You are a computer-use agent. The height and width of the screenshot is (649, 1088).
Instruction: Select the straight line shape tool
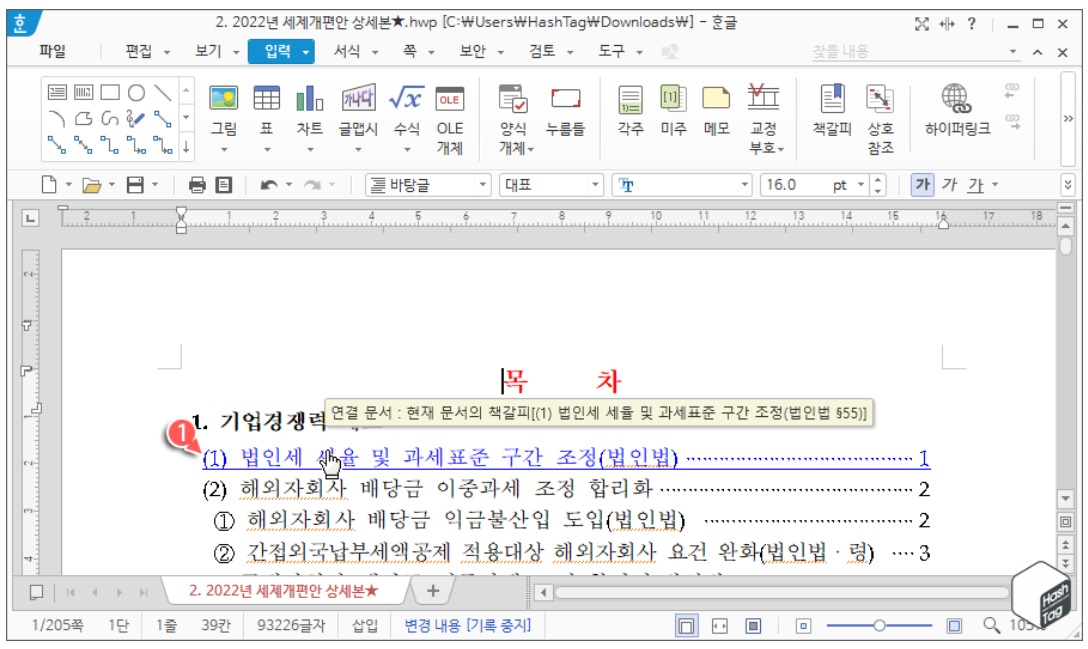[162, 92]
